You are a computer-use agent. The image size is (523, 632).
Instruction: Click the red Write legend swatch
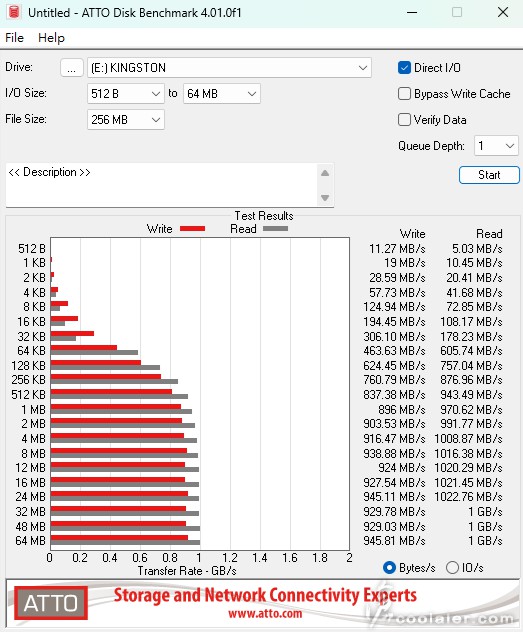(192, 229)
